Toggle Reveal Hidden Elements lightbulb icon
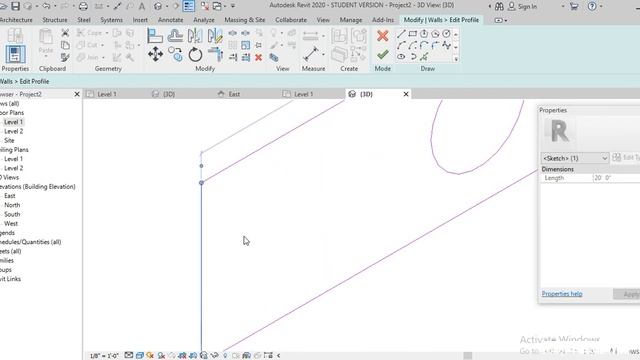Viewport: 640px width, 360px height. click(225, 356)
